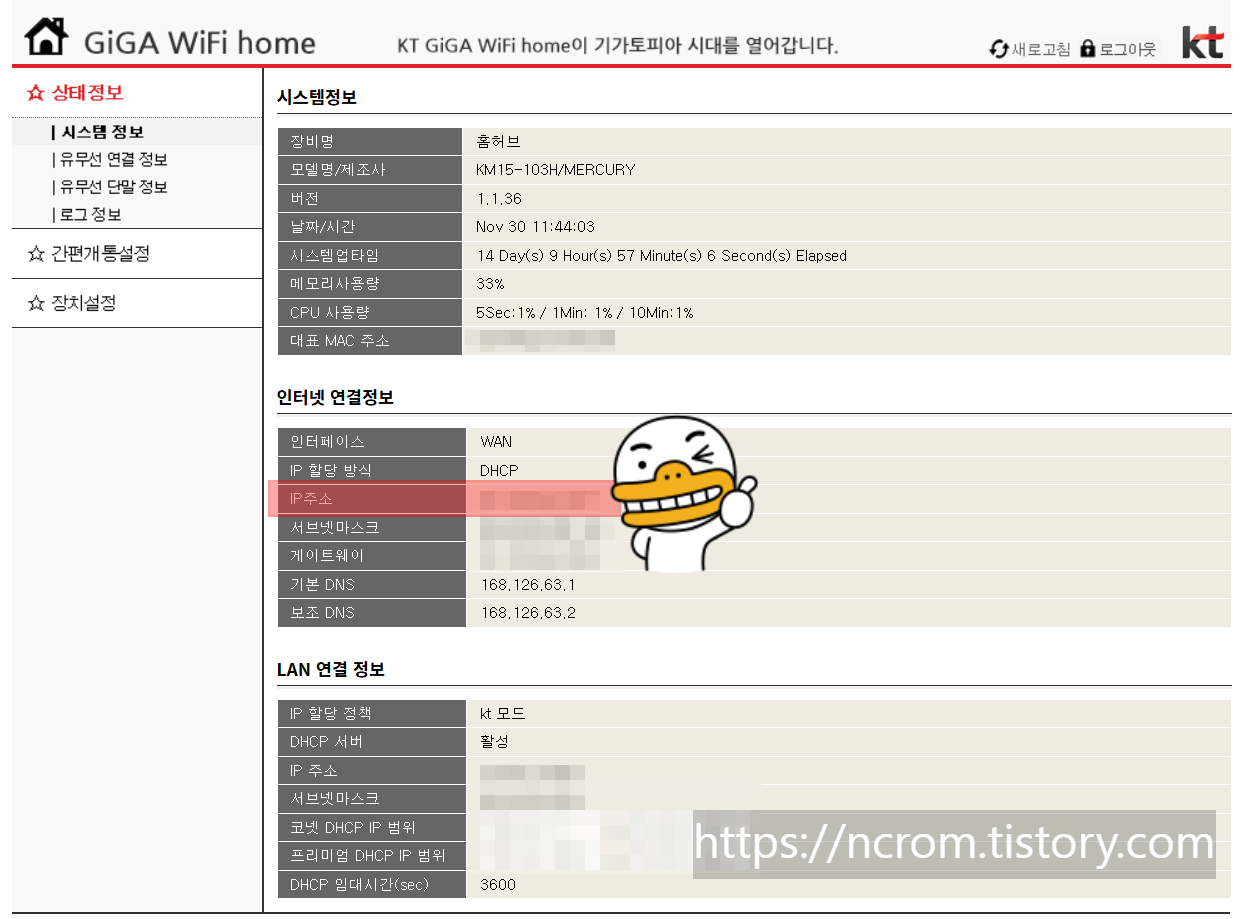
Task: Click the CPU usage value 5Sec:1%
Action: pyautogui.click(x=585, y=313)
